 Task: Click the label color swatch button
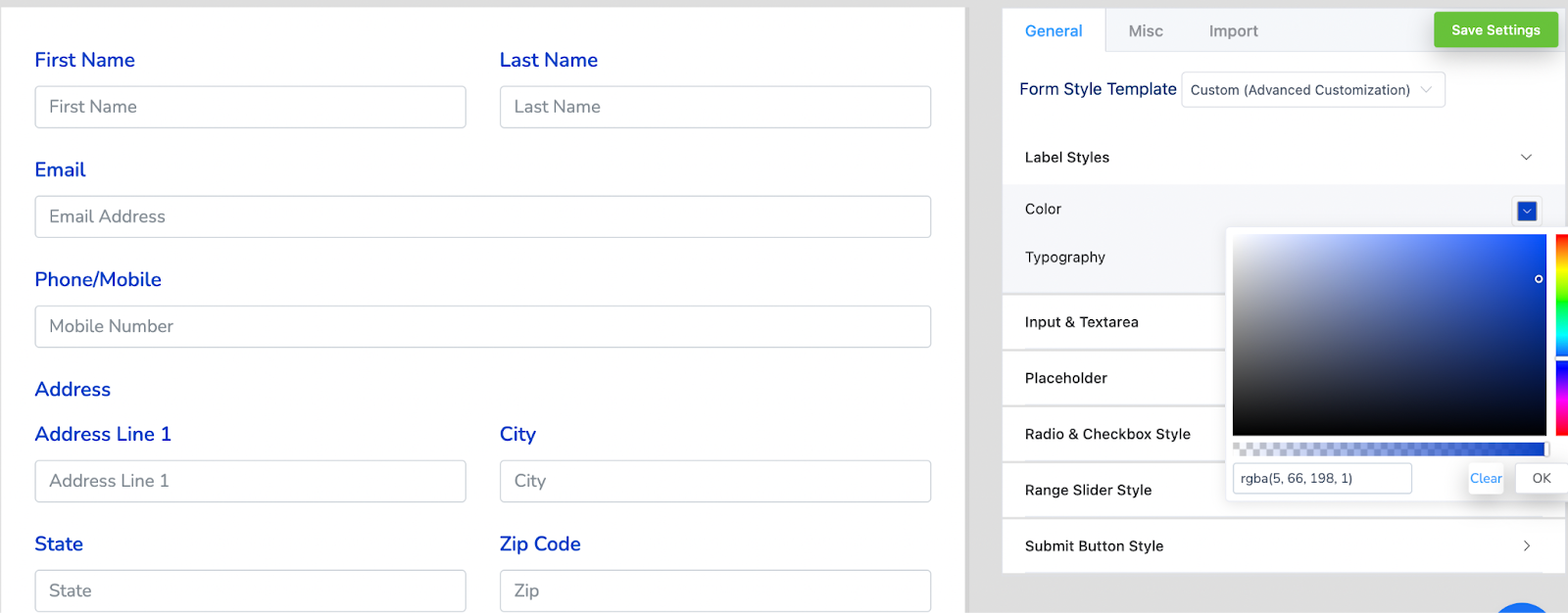tap(1526, 211)
